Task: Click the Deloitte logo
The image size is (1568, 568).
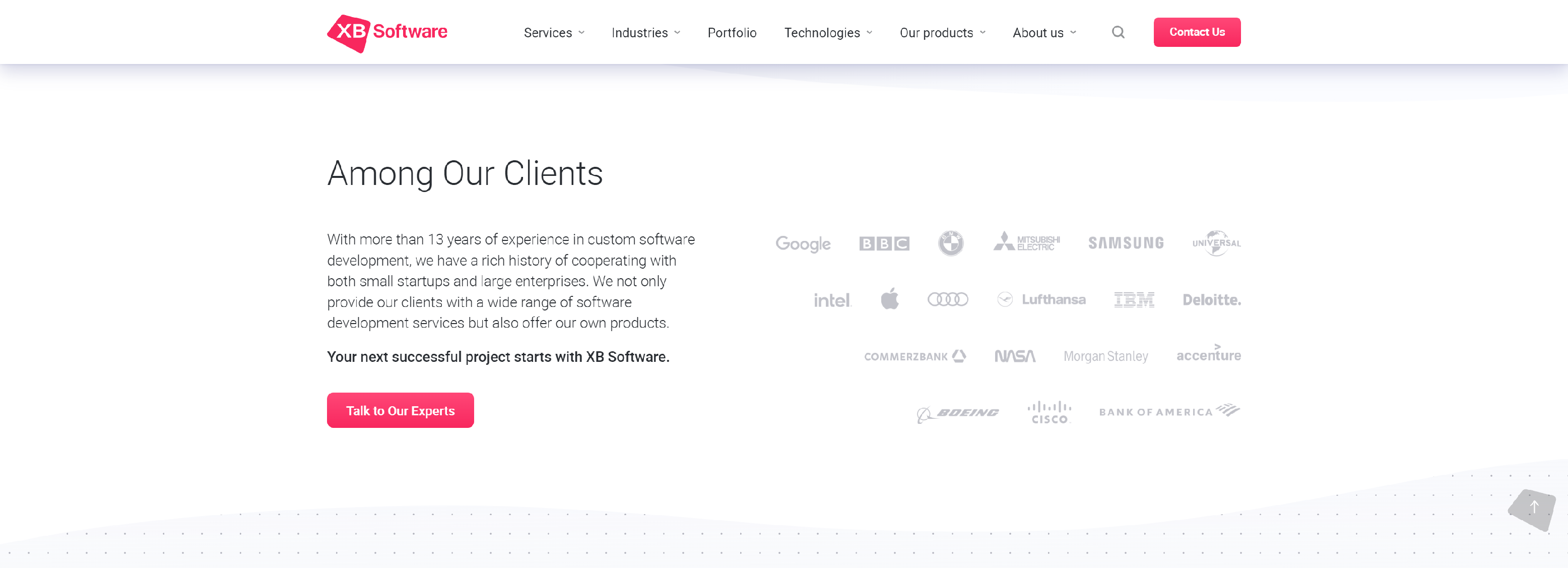Action: [1211, 299]
